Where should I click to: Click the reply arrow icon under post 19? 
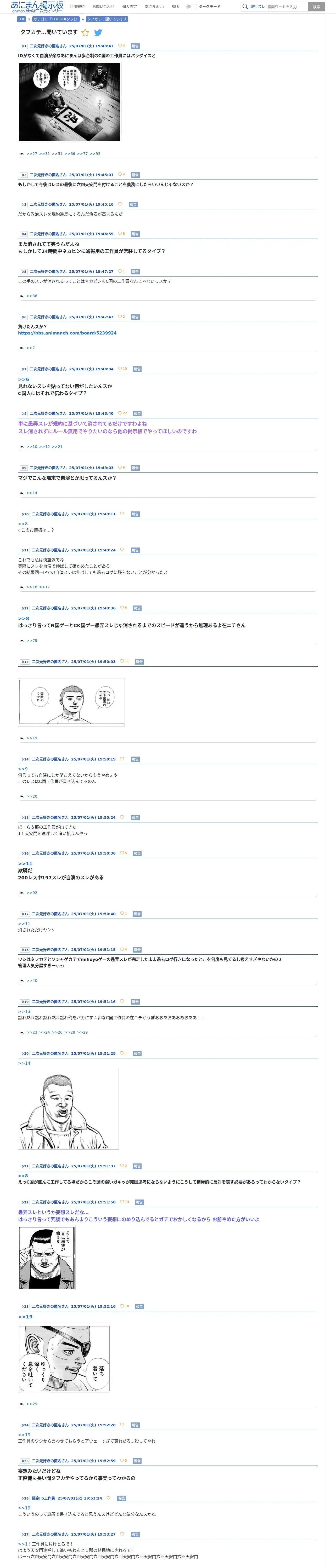tap(22, 1032)
